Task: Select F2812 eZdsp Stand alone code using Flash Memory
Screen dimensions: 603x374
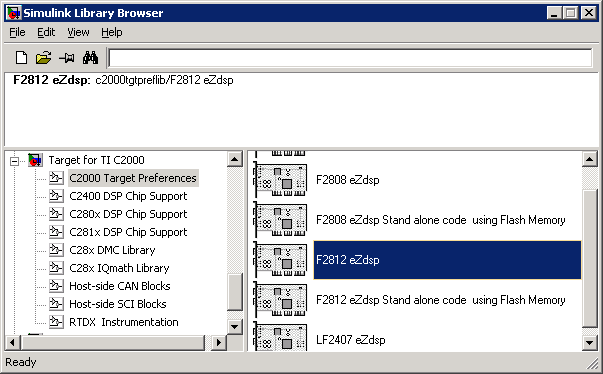Action: [x=441, y=300]
